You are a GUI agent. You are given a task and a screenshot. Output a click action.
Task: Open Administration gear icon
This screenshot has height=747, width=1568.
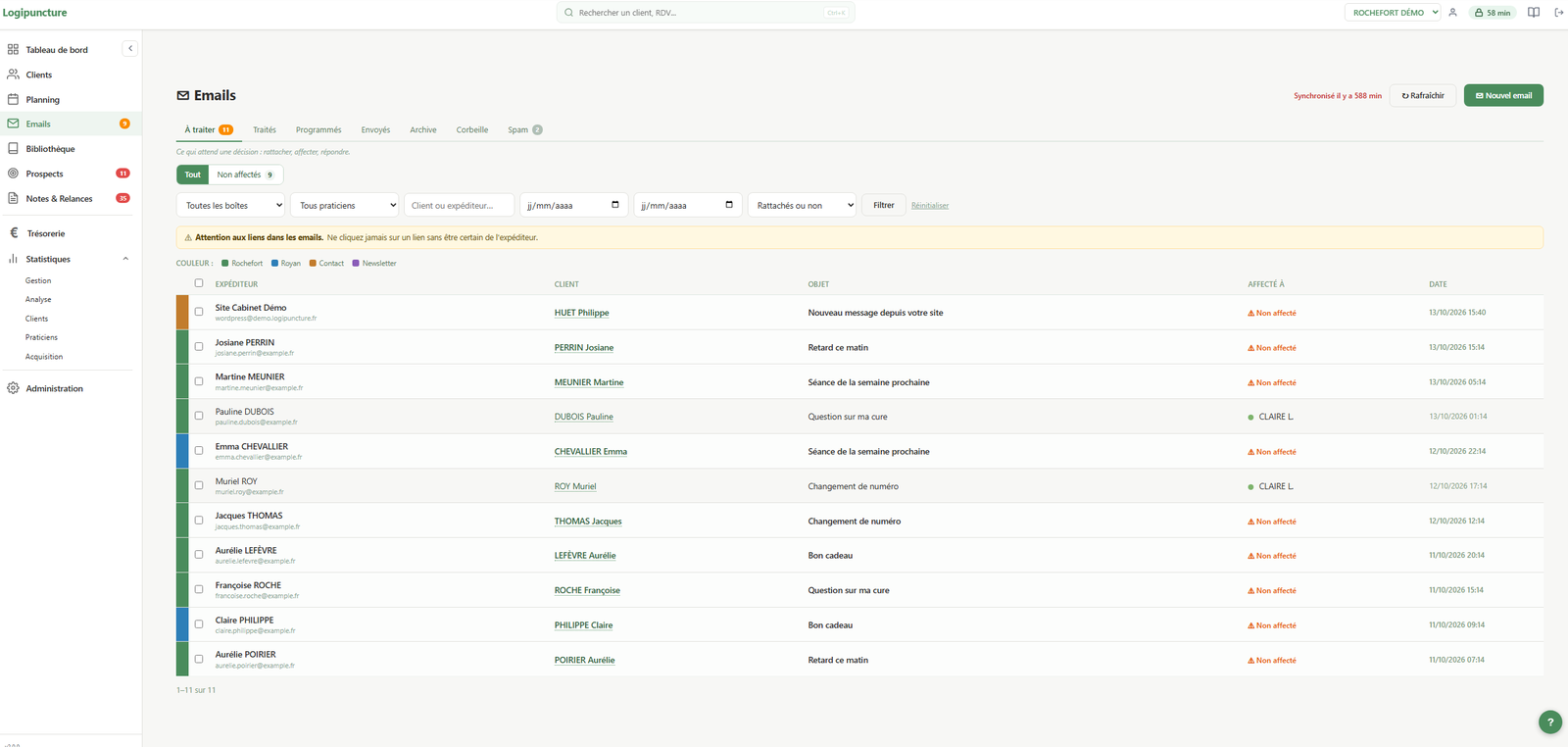(x=13, y=388)
